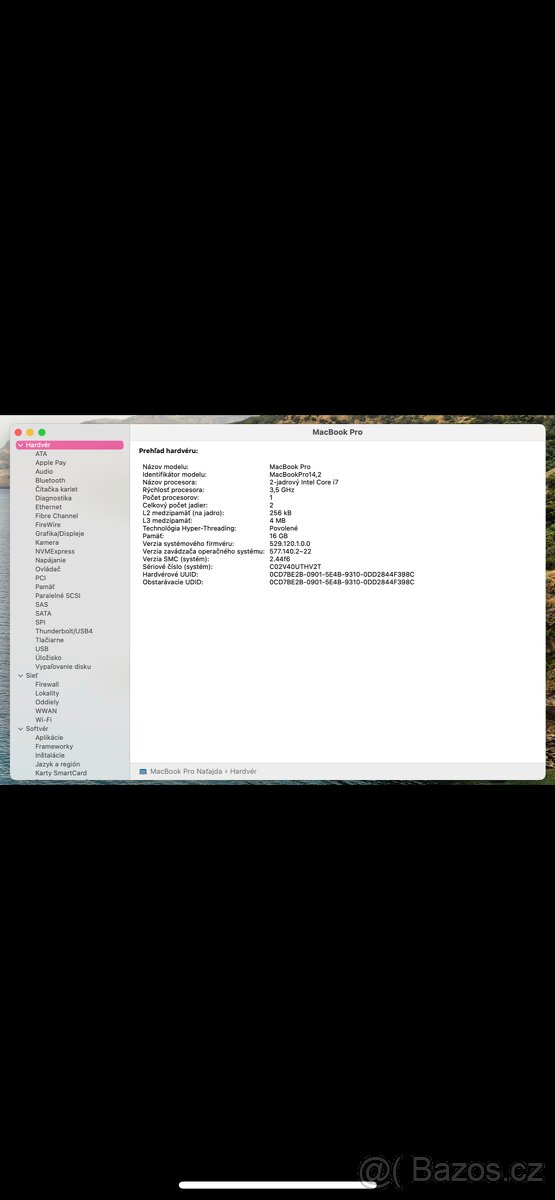Collapse the Softvér section disclosure arrow
The height and width of the screenshot is (1200, 555).
pyautogui.click(x=20, y=729)
